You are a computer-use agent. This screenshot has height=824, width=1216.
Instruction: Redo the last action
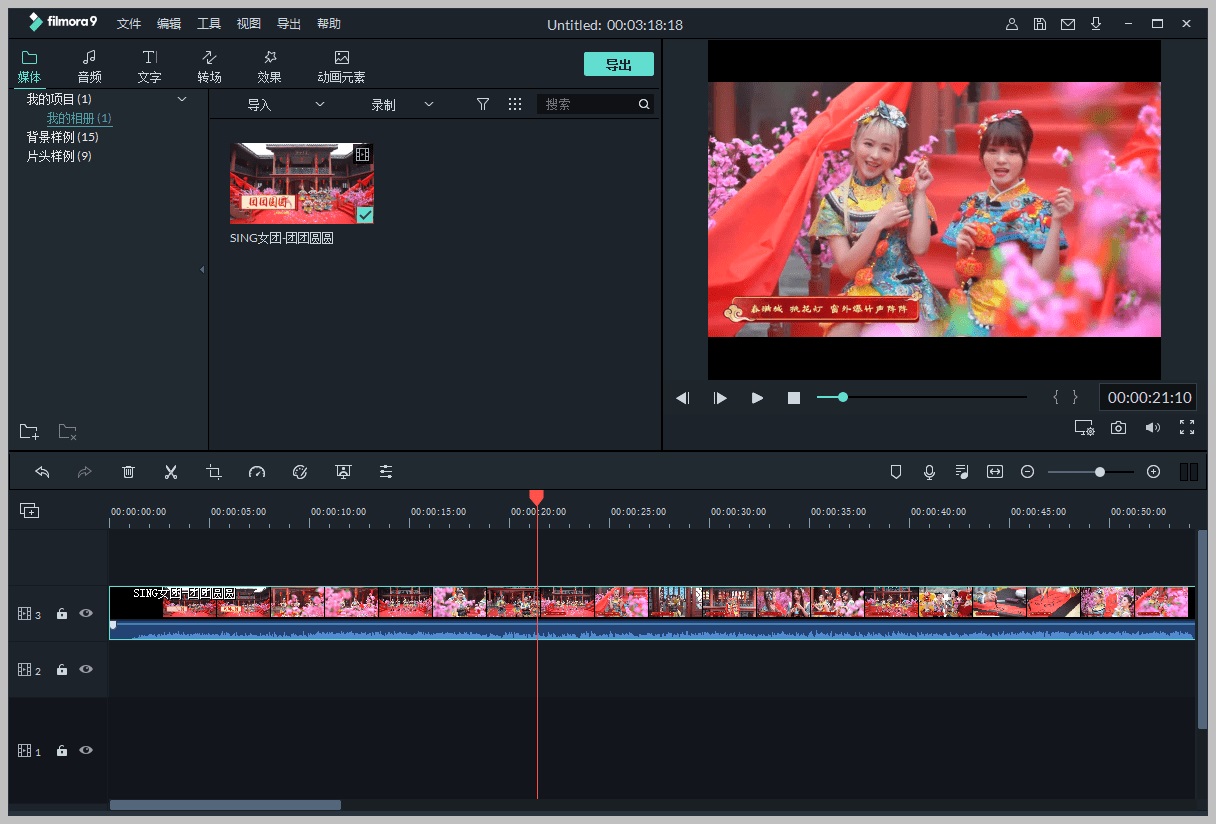coord(85,472)
